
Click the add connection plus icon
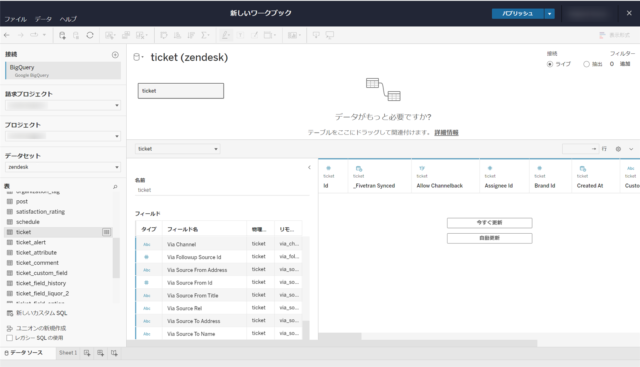[115, 55]
